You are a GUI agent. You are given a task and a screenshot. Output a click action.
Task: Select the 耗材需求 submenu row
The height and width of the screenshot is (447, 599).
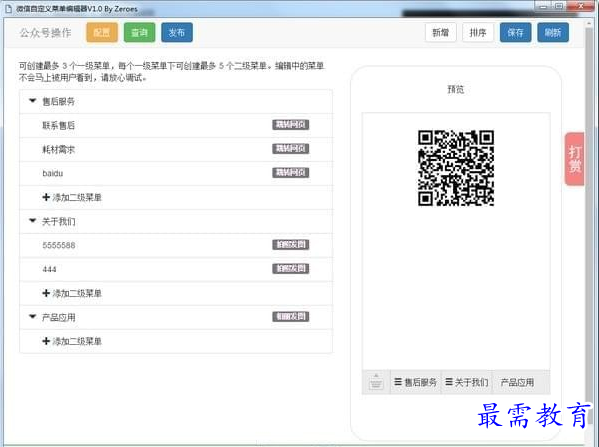coord(176,149)
